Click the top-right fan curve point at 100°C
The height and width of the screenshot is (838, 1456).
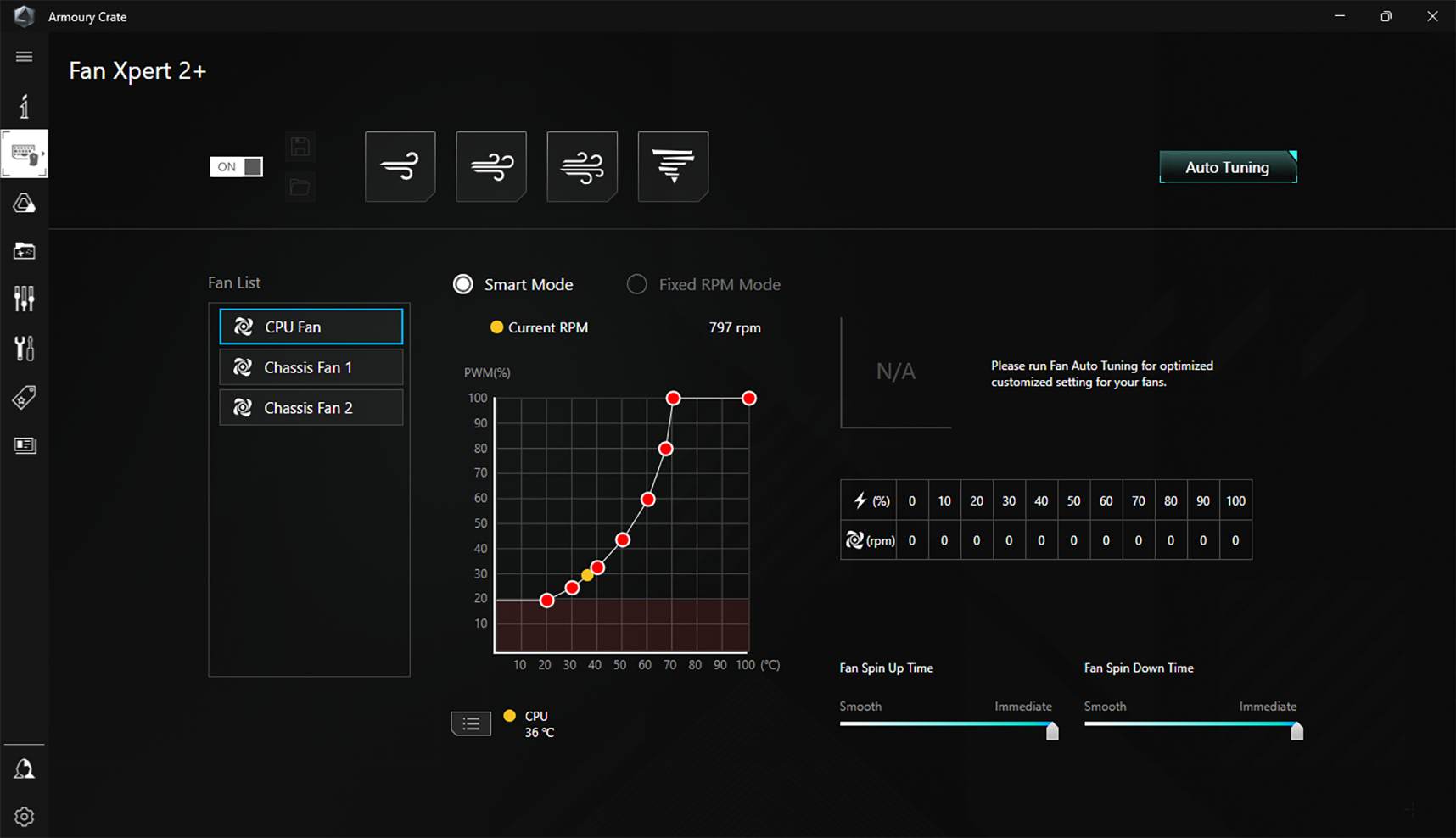(748, 399)
